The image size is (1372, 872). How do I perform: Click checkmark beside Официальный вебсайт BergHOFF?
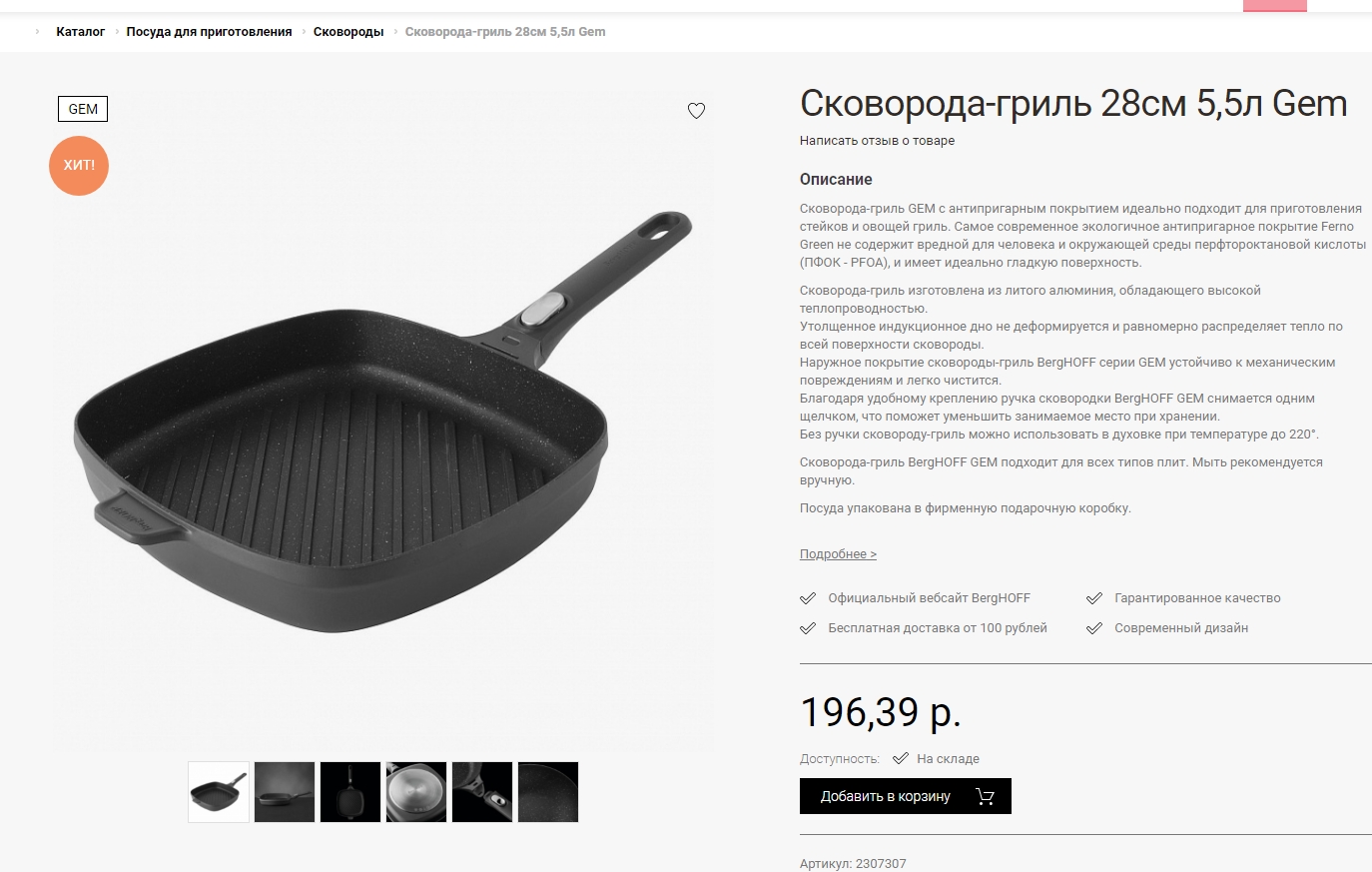(x=808, y=598)
